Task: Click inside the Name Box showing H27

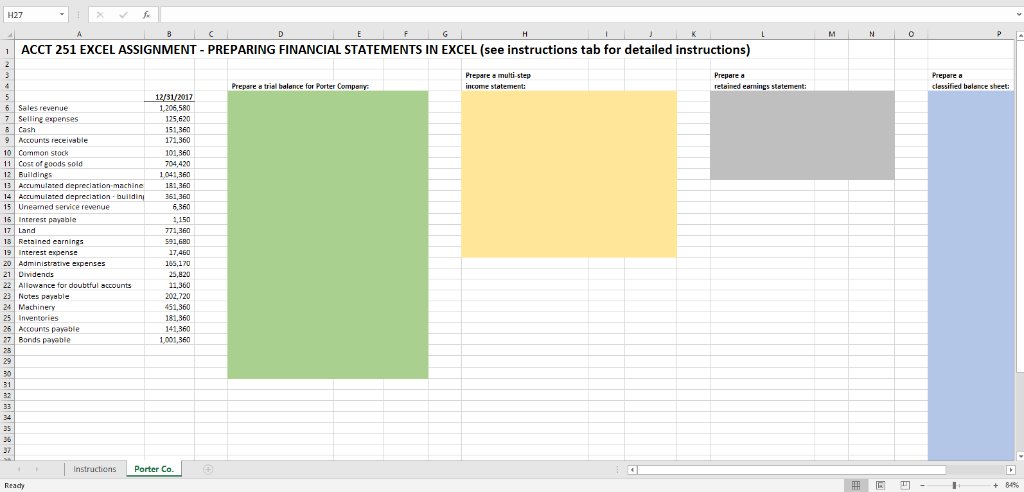Action: [29, 14]
